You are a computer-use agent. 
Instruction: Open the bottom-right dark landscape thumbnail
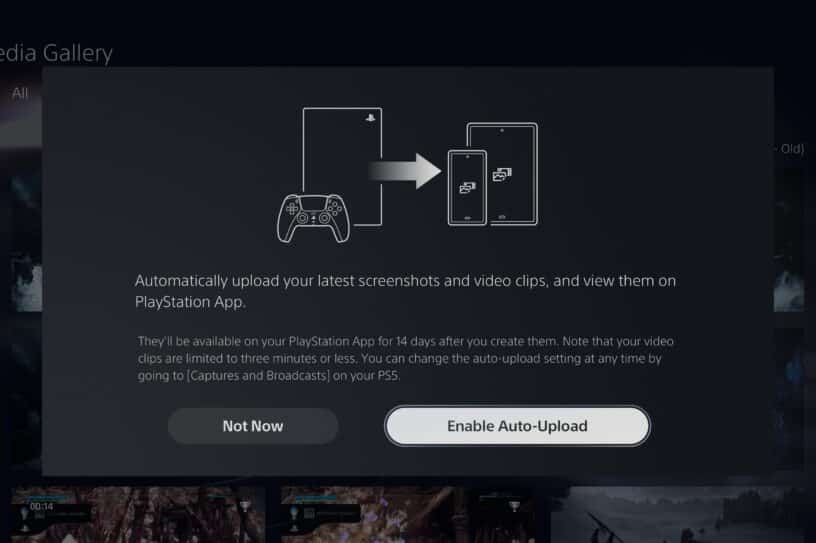(x=683, y=515)
